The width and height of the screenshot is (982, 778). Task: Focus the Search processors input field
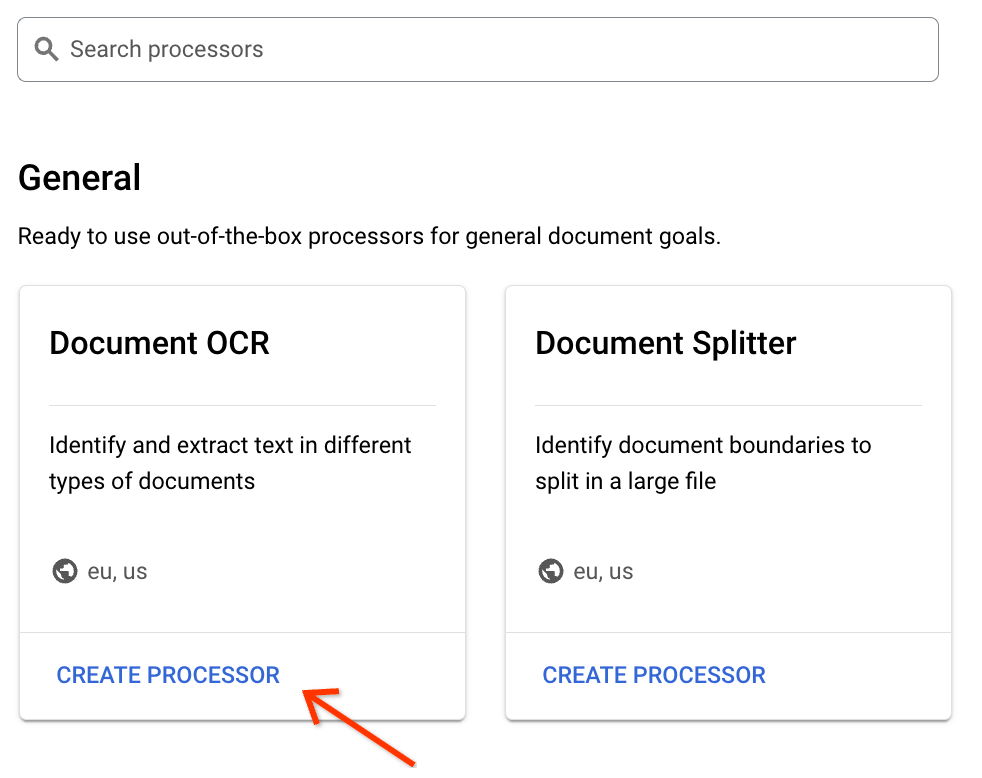click(x=500, y=49)
